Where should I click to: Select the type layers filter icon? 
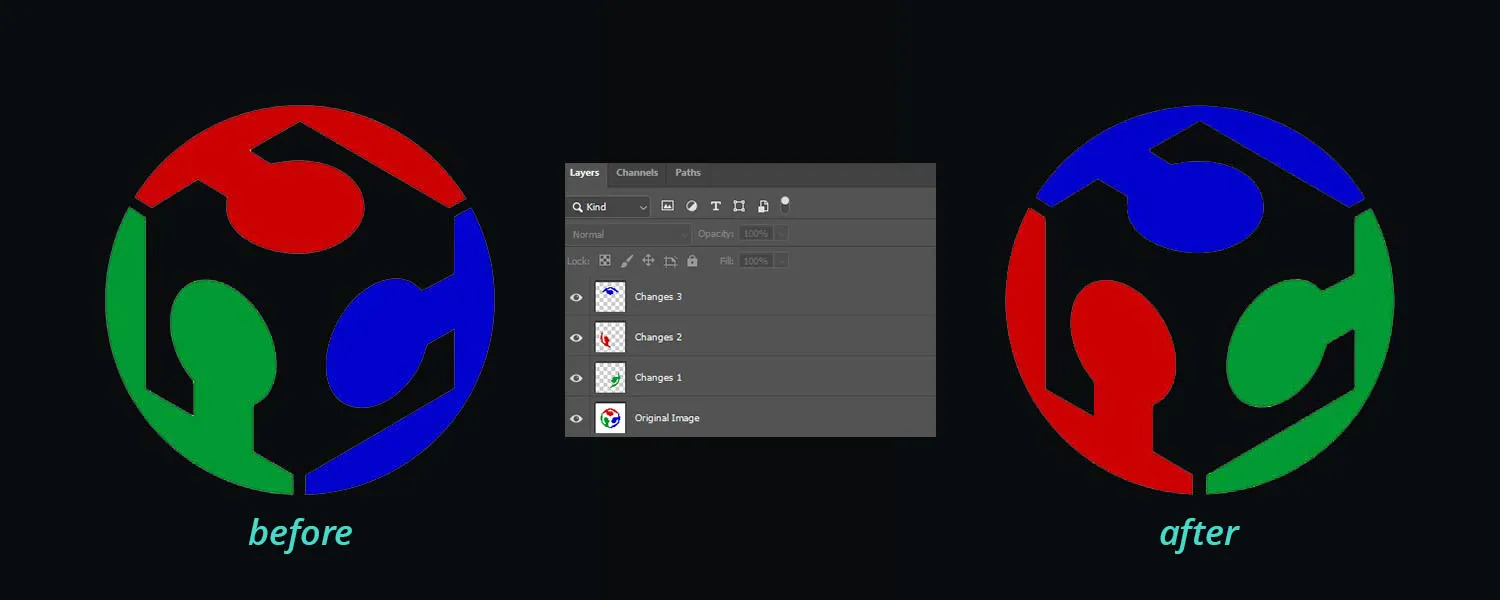[715, 206]
